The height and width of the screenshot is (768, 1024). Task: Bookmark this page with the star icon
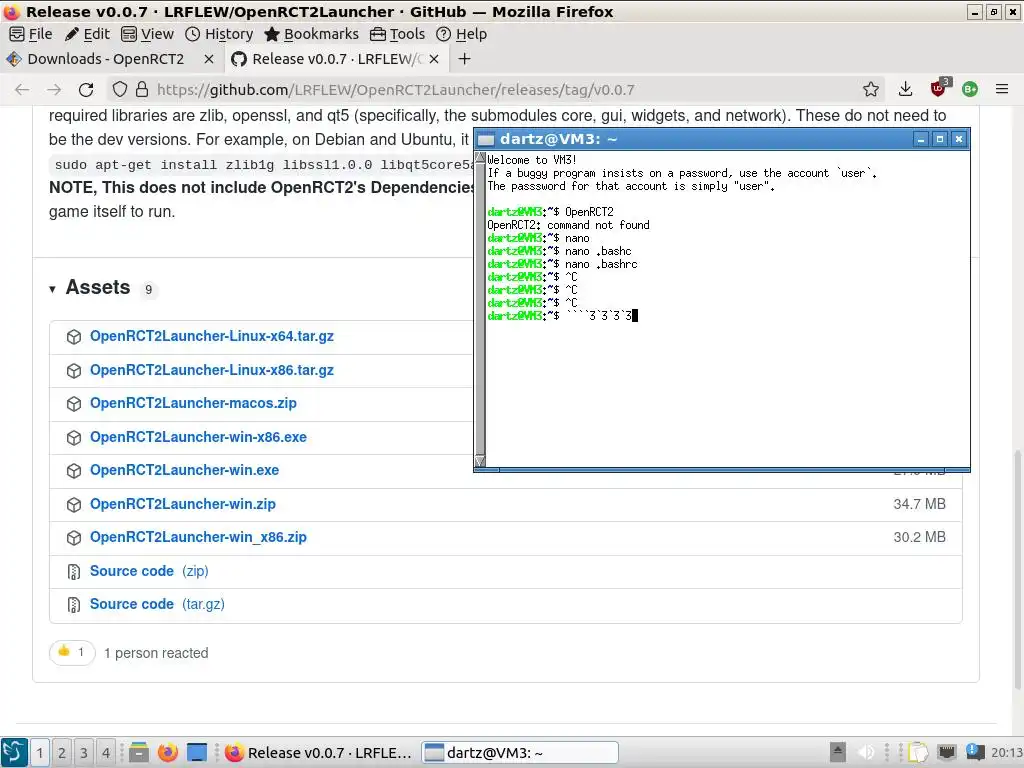point(871,89)
